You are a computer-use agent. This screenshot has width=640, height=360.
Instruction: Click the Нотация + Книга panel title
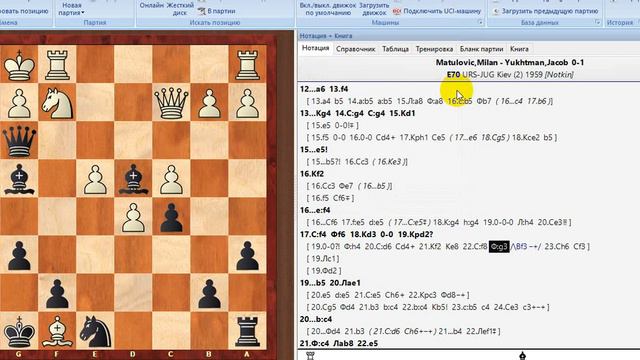326,36
